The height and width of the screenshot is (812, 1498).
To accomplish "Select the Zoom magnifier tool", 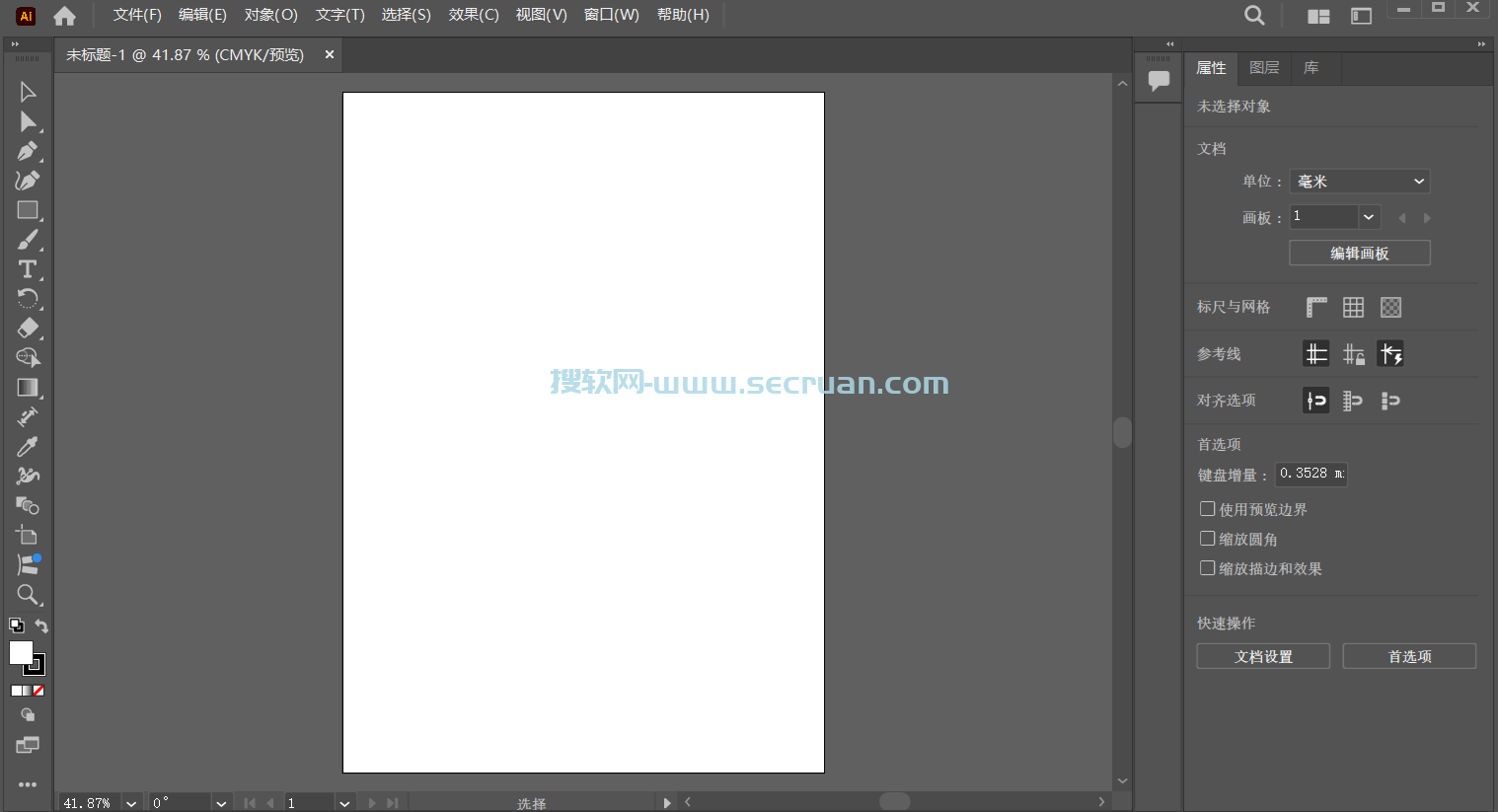I will click(x=28, y=595).
